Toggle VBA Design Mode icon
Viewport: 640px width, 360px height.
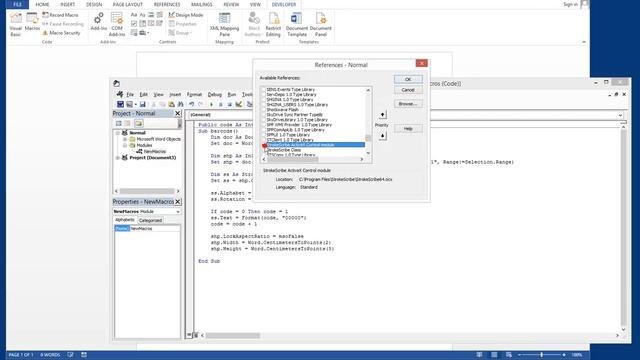[x=239, y=104]
